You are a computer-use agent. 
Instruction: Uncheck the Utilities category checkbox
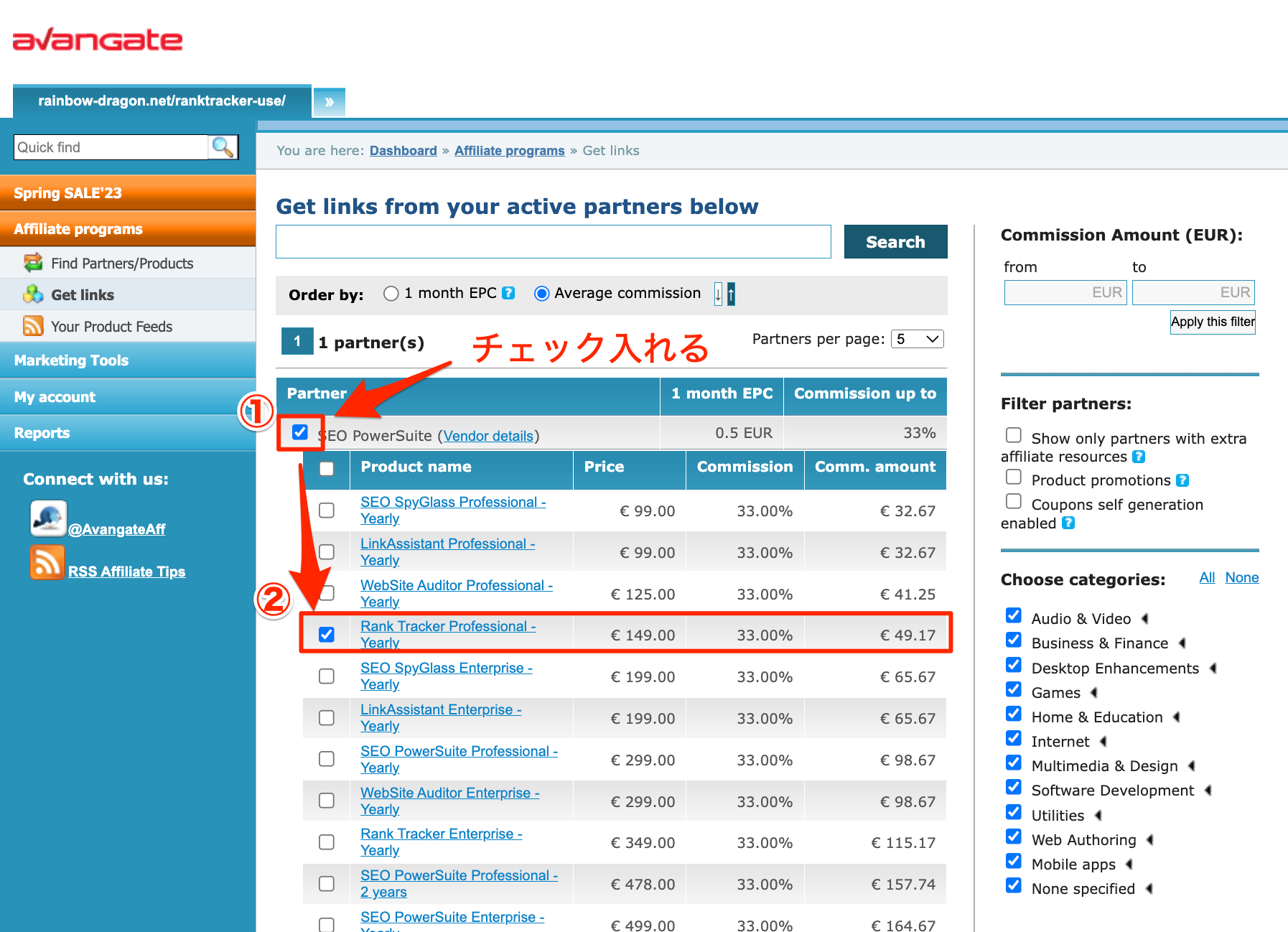pyautogui.click(x=1014, y=812)
